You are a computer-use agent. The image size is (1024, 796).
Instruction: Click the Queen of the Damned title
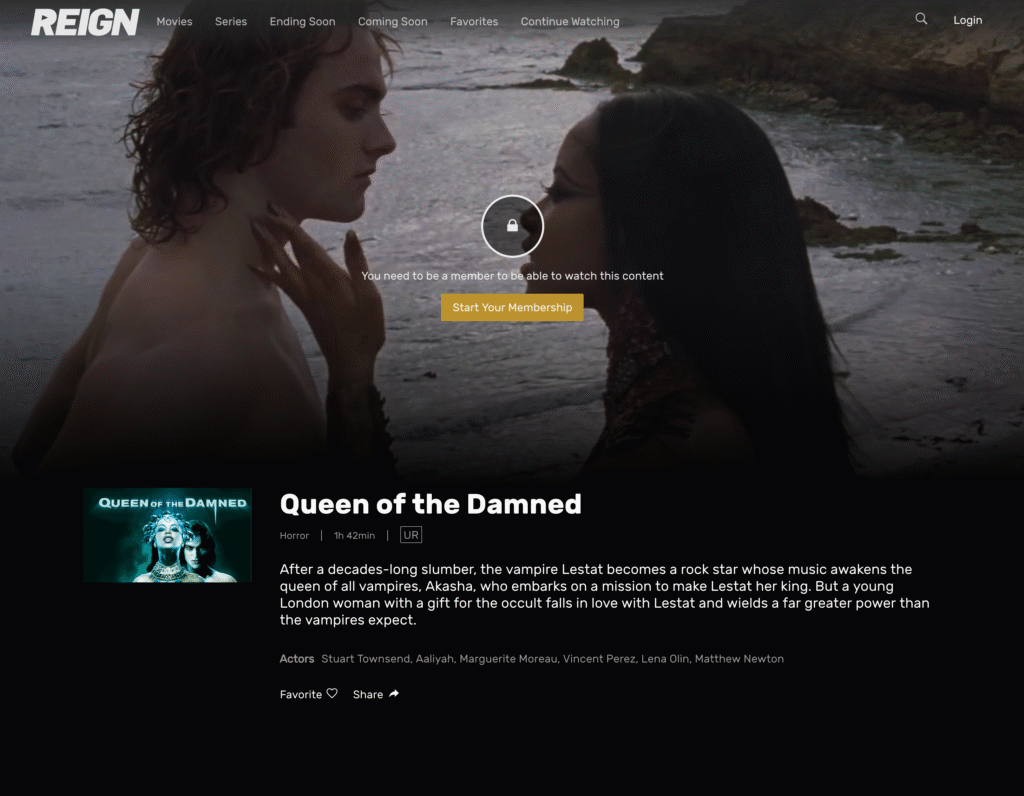pos(430,504)
